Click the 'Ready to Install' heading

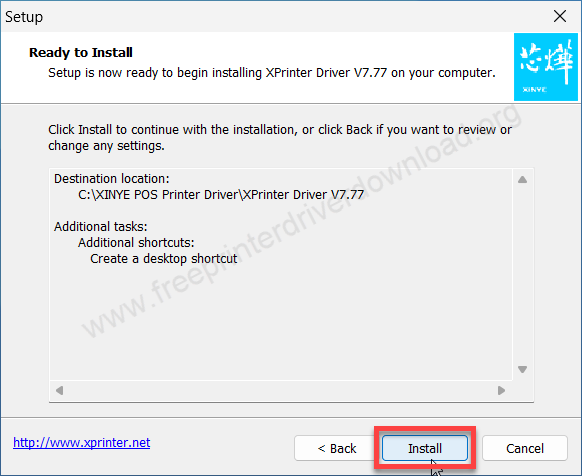81,52
